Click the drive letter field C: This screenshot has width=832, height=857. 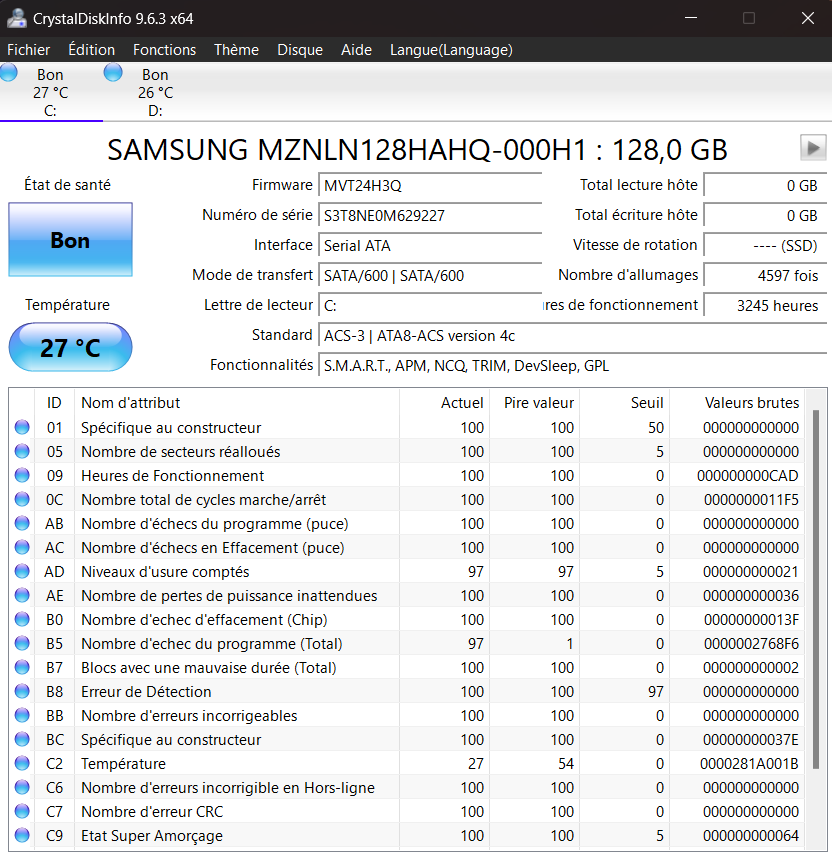430,306
